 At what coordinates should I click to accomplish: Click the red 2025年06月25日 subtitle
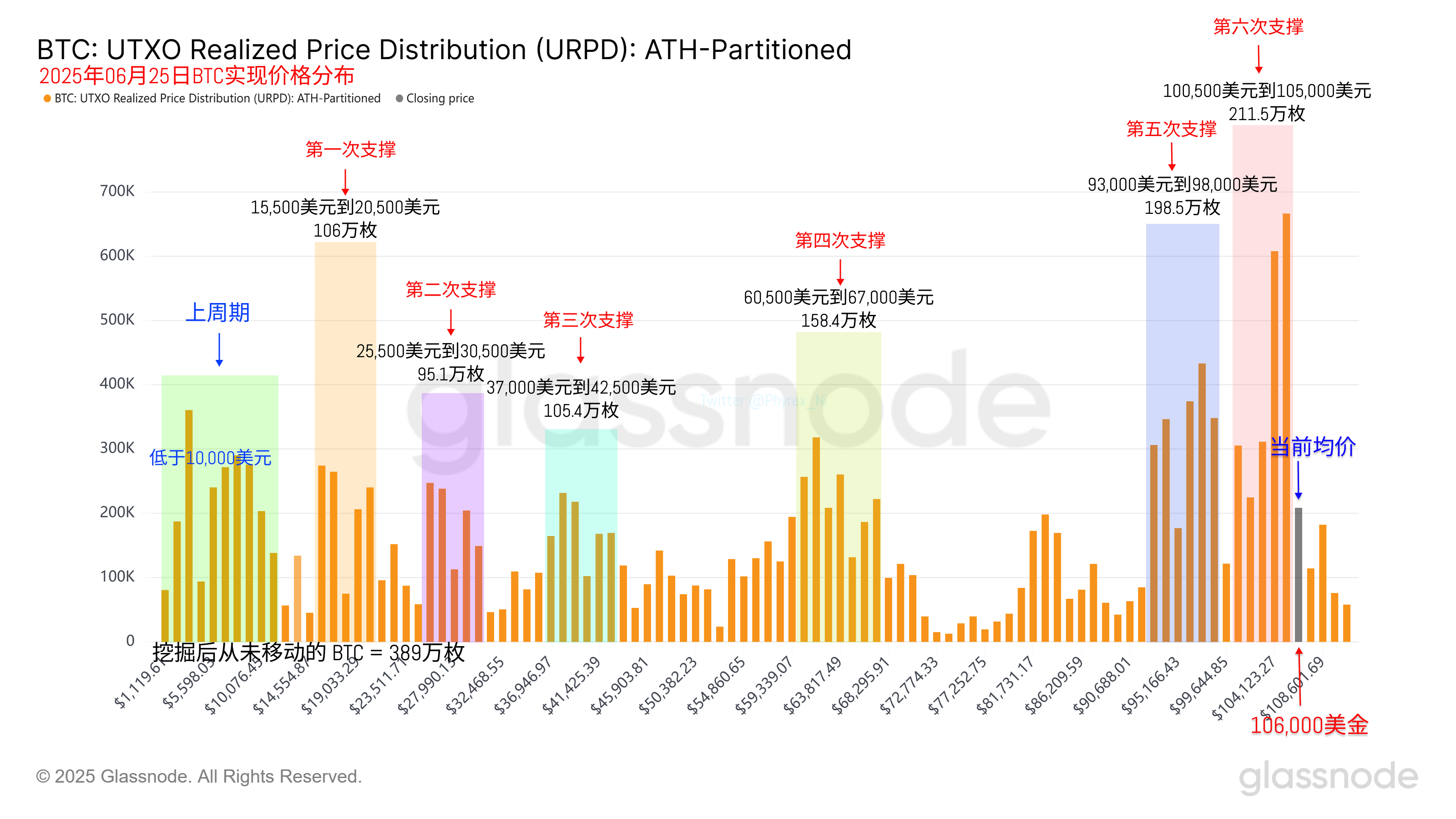(x=196, y=76)
